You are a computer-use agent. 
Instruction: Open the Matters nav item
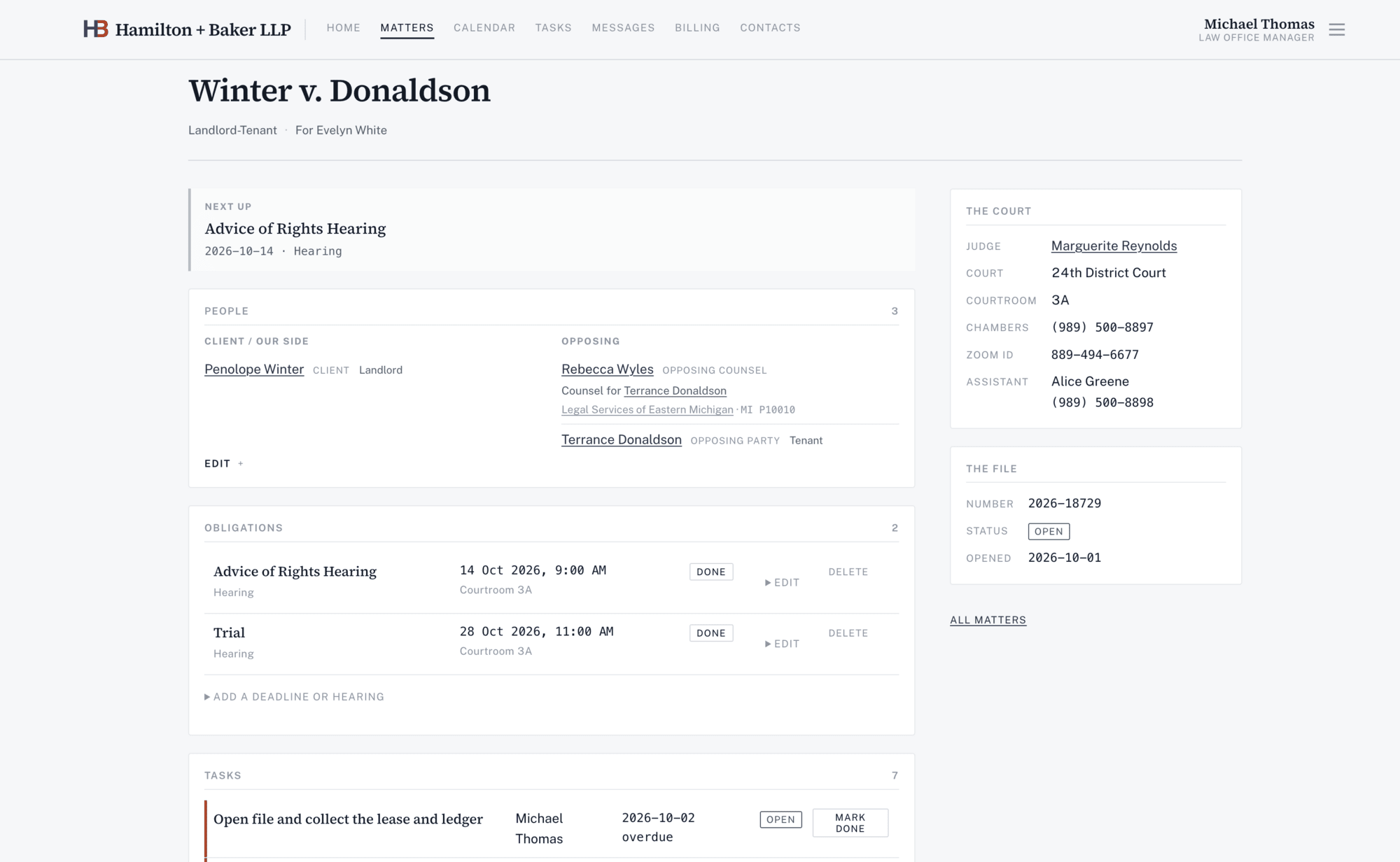coord(407,28)
